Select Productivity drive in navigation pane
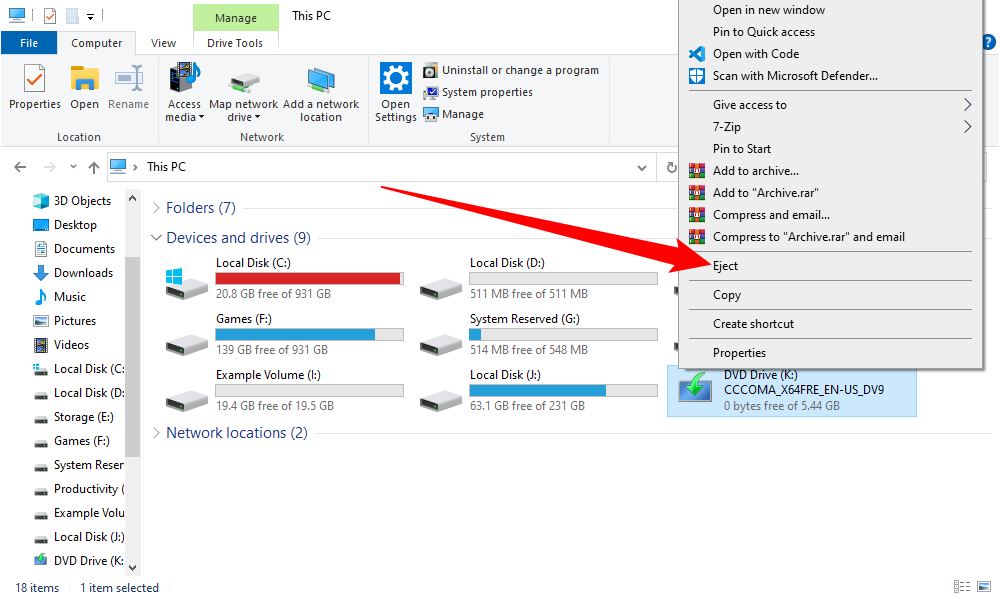This screenshot has width=1000, height=600. (79, 489)
